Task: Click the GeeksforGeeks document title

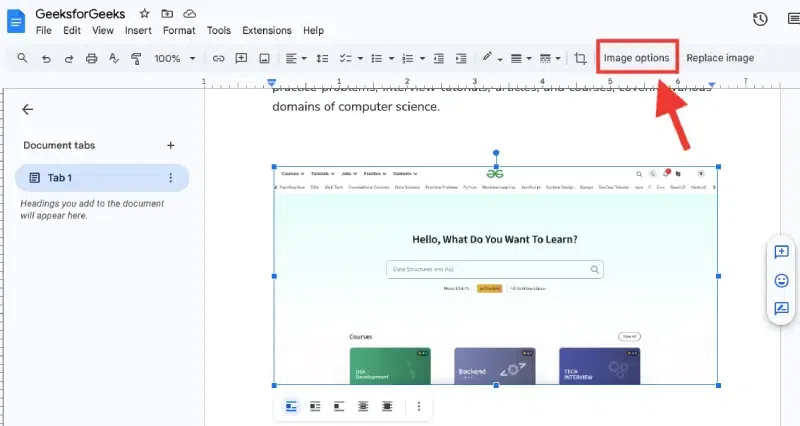Action: pos(80,14)
